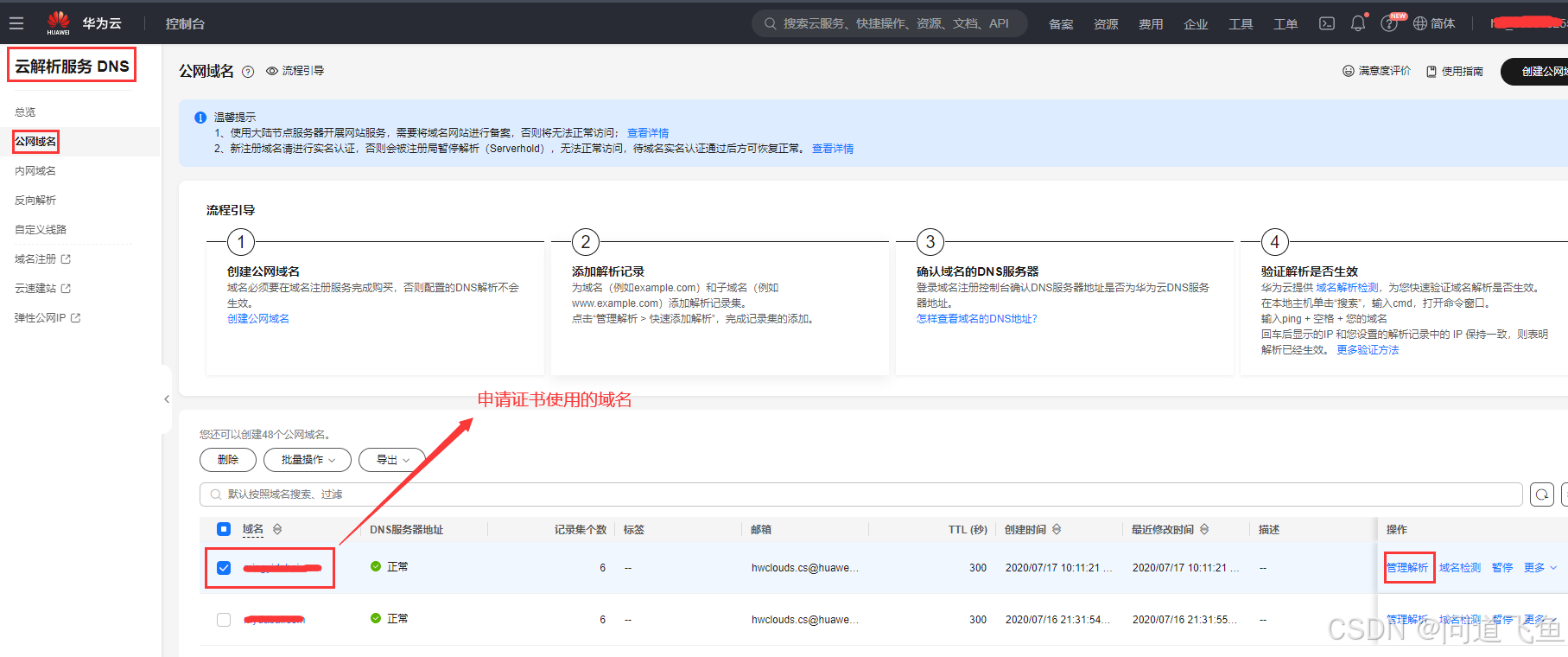Uncheck the first domain row checkbox
Screen dimensions: 1568x657
[224, 568]
